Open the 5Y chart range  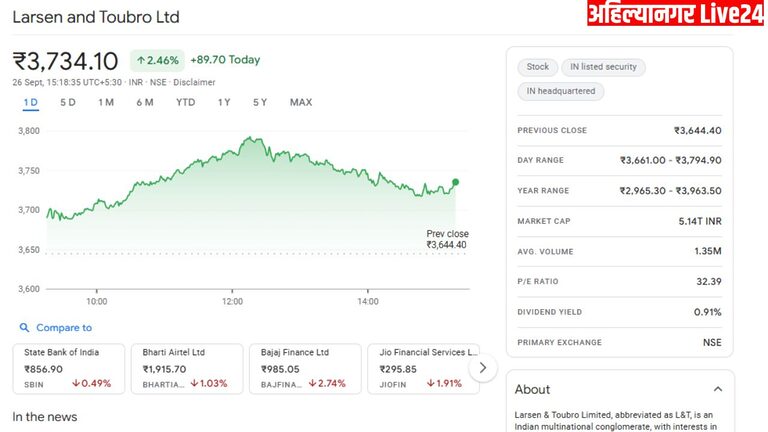coord(260,102)
